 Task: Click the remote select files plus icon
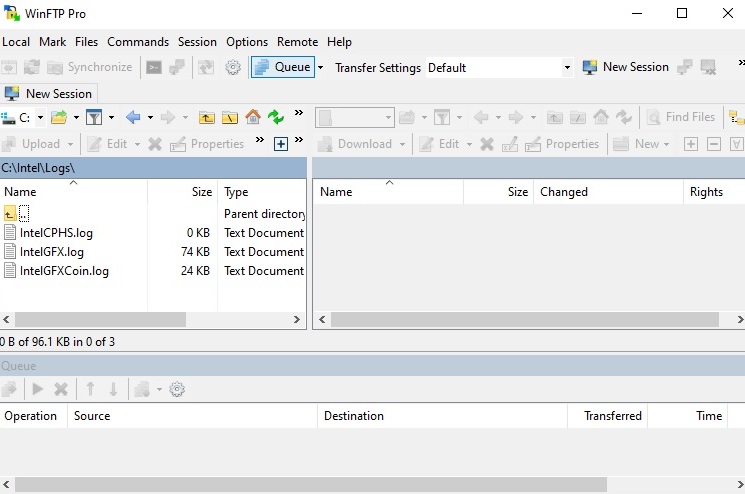point(691,144)
